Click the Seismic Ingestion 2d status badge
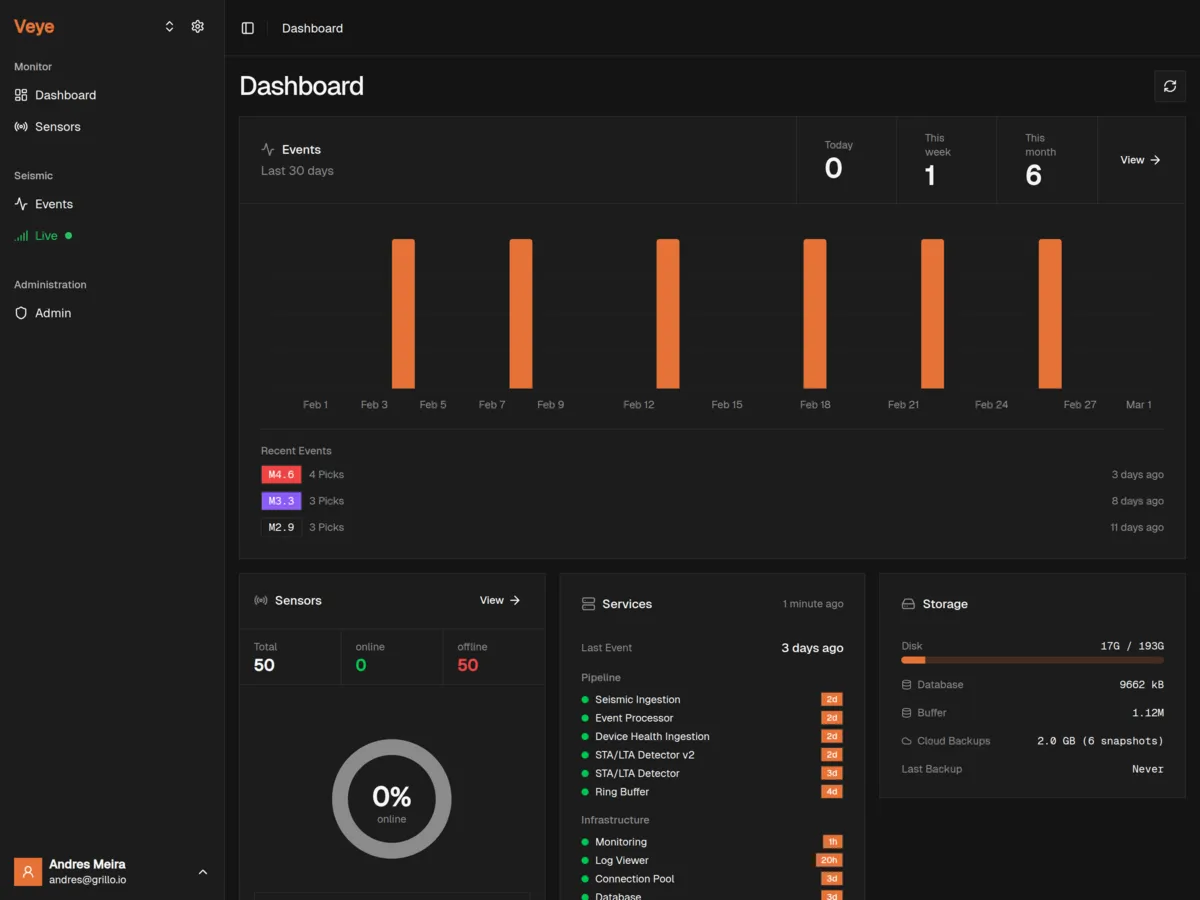 coord(831,700)
